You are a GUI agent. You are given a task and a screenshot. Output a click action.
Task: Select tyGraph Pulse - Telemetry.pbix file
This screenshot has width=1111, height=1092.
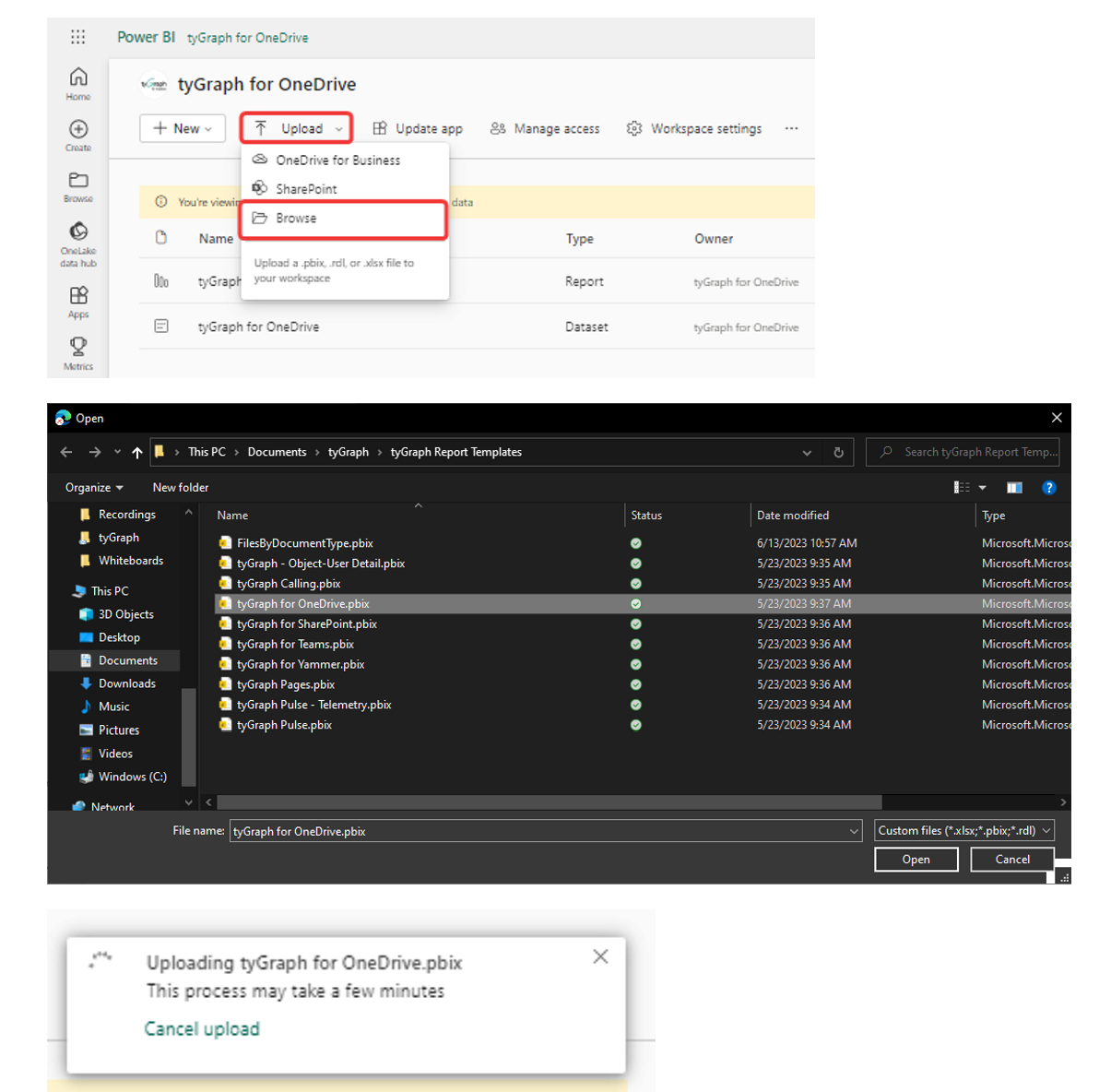tap(313, 705)
